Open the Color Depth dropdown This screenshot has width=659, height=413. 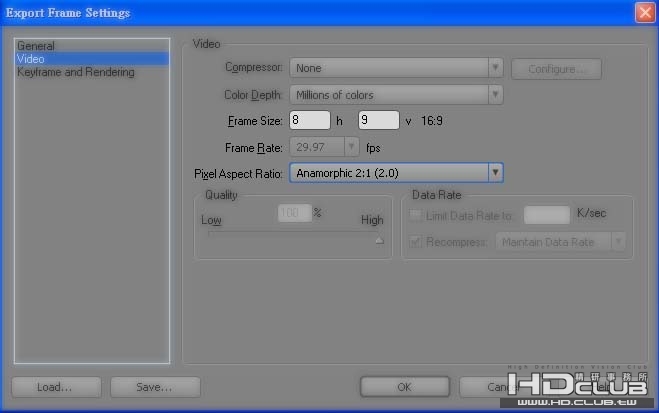(x=396, y=95)
